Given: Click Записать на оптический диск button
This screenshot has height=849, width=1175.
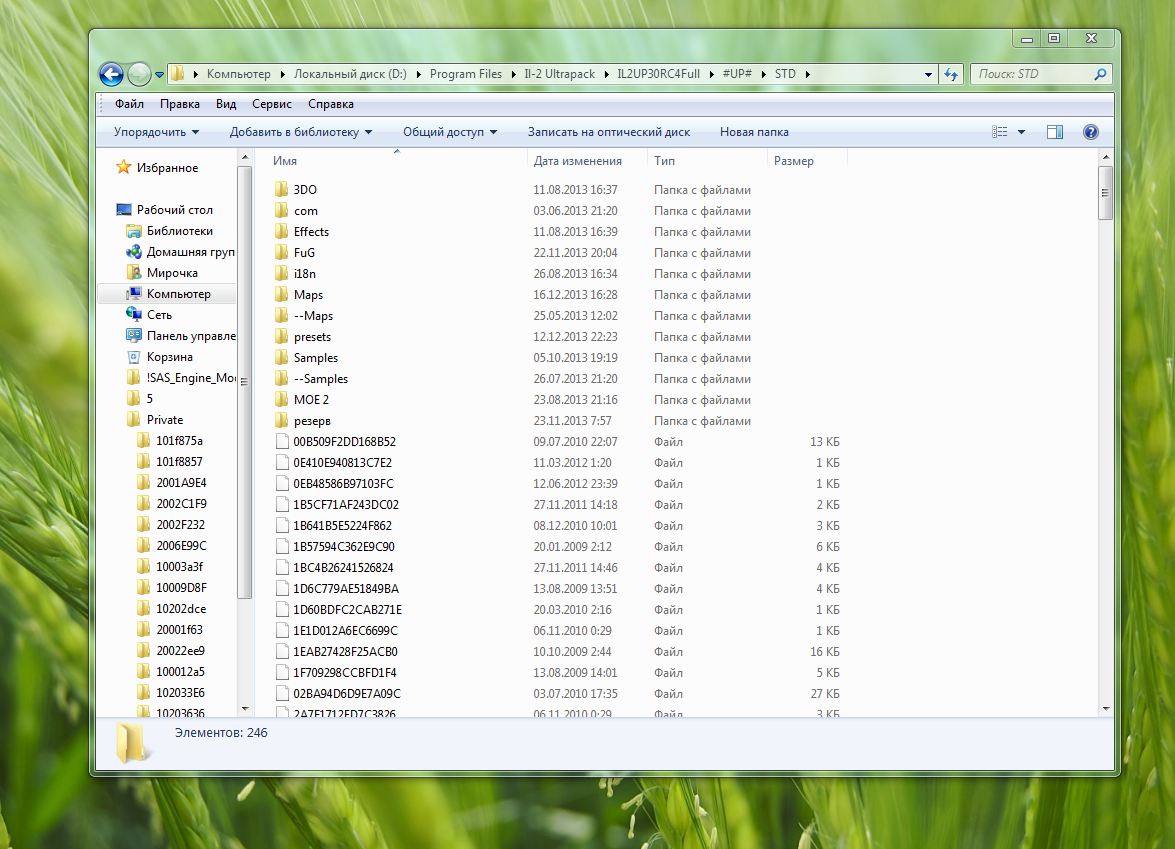Looking at the screenshot, I should pyautogui.click(x=608, y=132).
